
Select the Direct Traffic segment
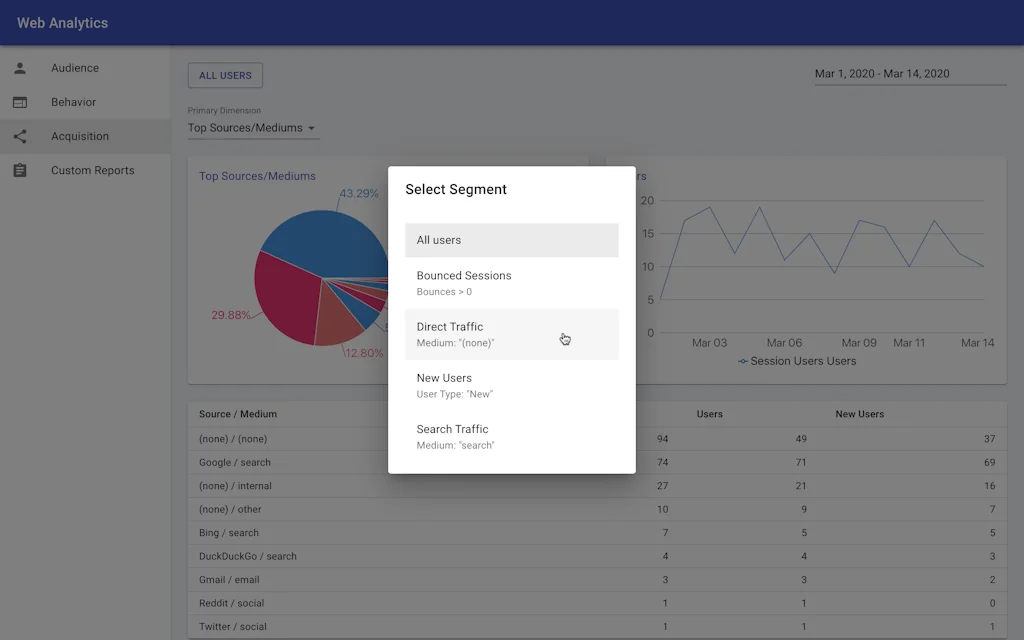[511, 332]
